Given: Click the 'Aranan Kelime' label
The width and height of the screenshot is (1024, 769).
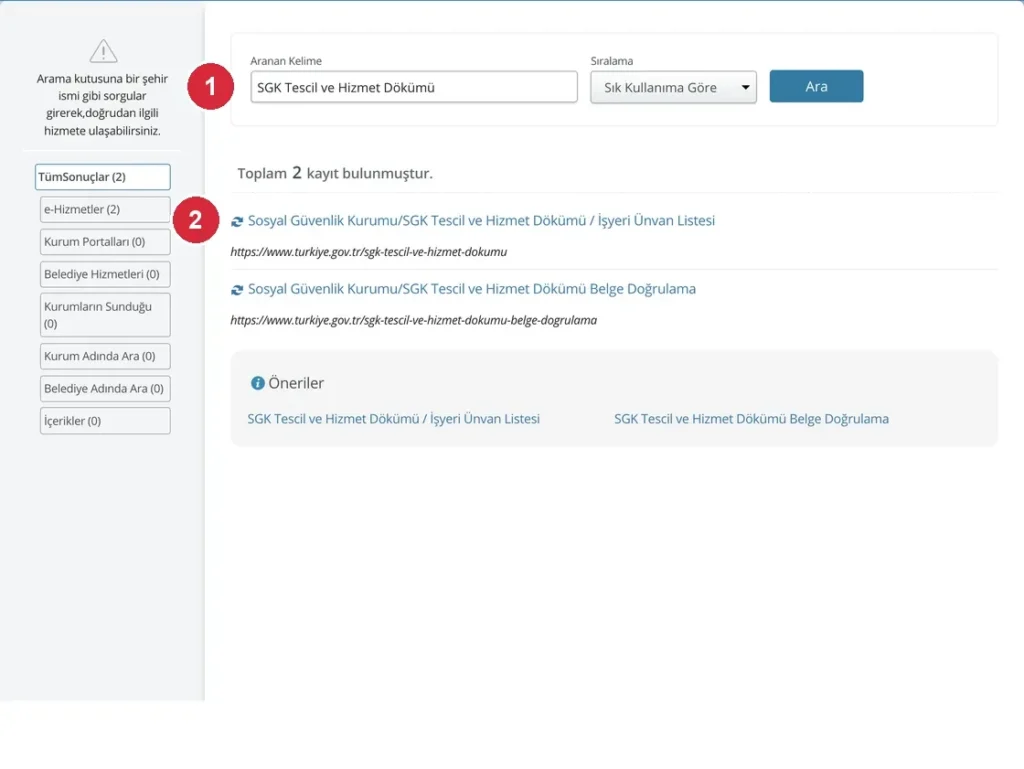Looking at the screenshot, I should coord(286,61).
